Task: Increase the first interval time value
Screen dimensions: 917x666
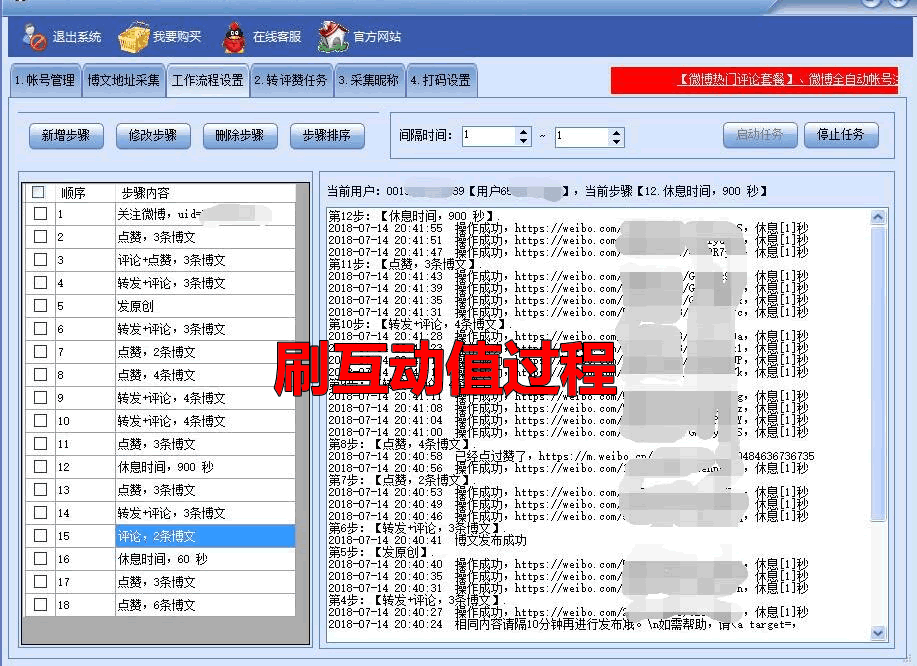Action: pyautogui.click(x=523, y=132)
